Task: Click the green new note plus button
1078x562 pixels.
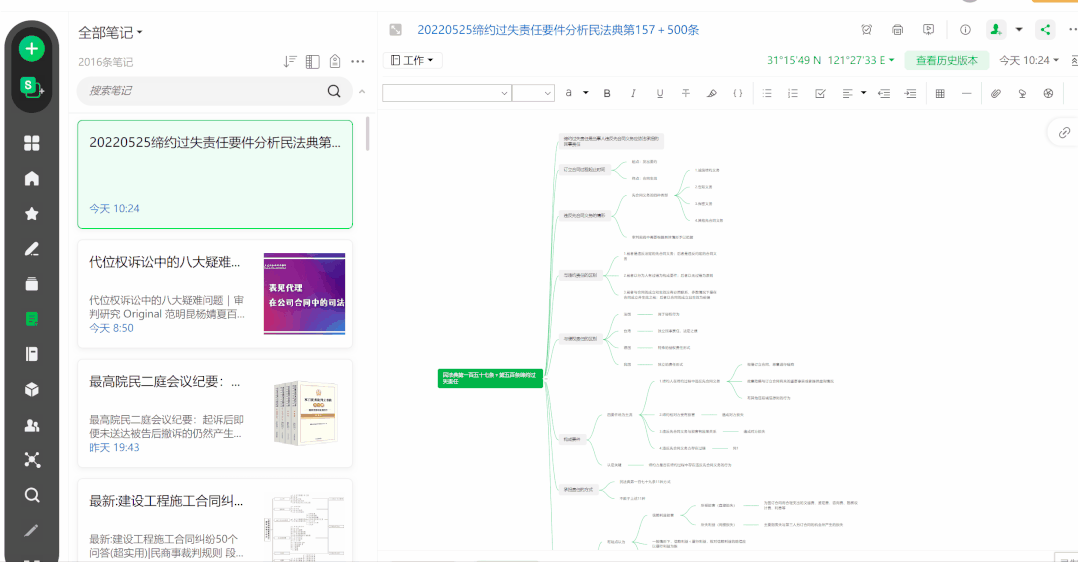Action: coord(32,47)
